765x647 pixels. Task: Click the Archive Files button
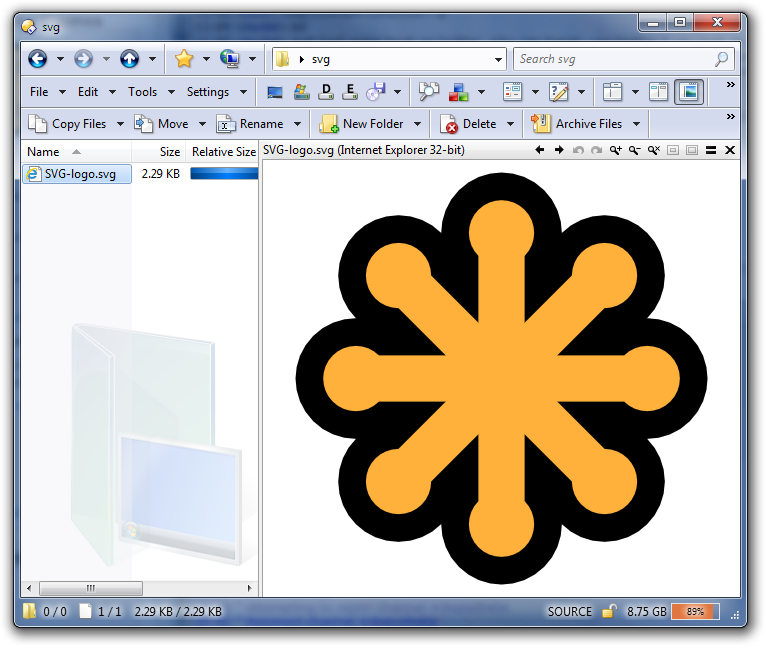577,124
